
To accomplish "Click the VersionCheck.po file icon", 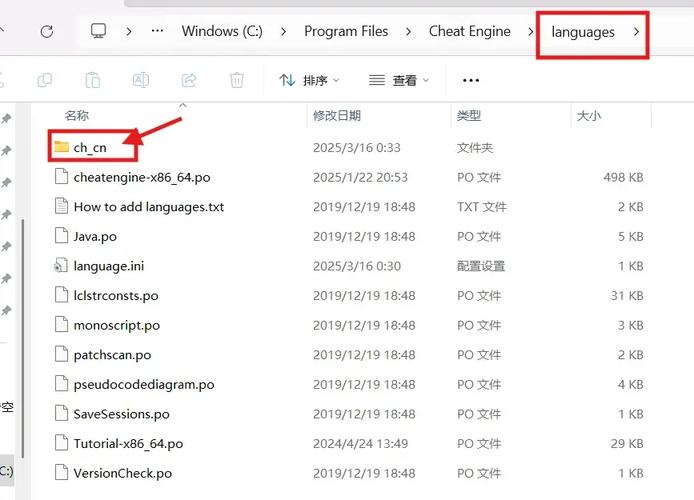I will 61,473.
